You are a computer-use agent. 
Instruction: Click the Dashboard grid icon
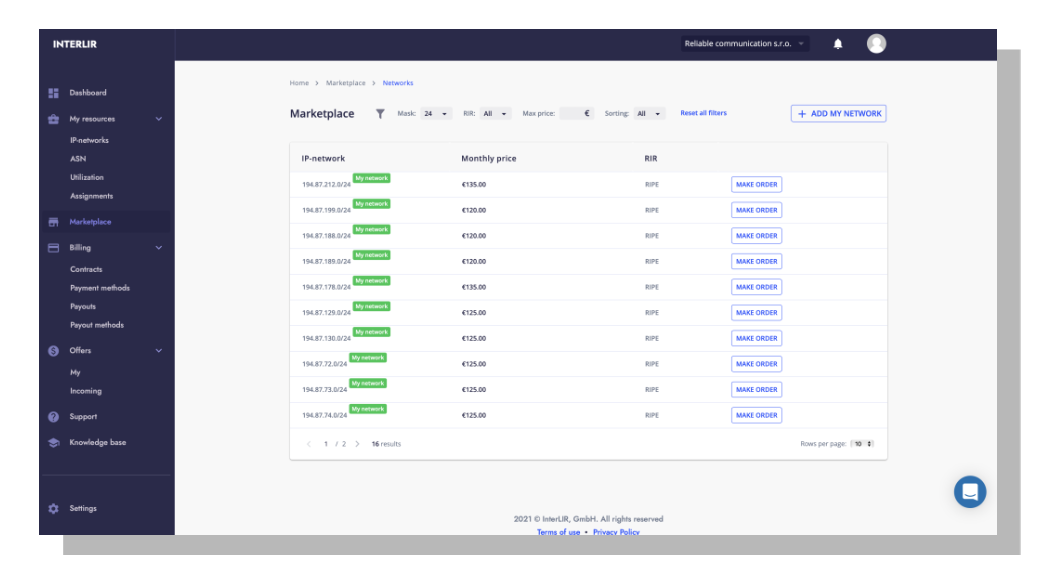click(x=54, y=93)
